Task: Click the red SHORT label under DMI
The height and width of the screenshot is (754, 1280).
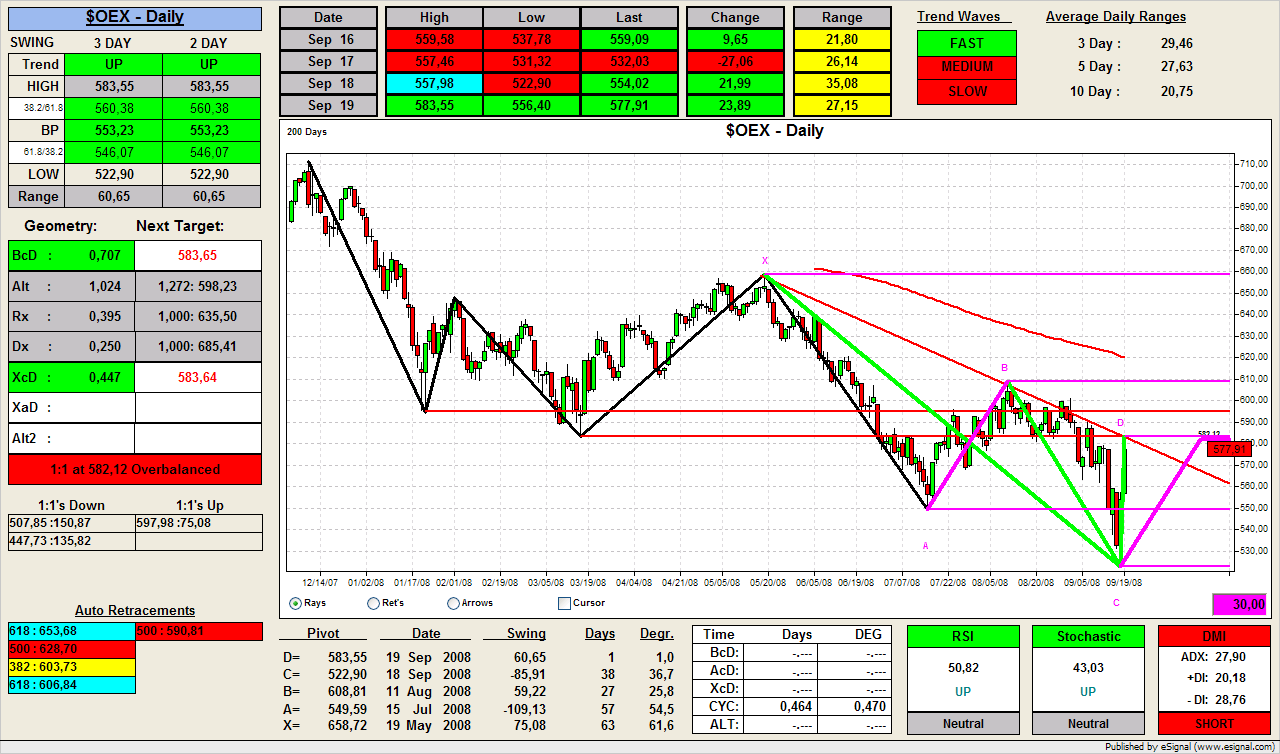Action: click(x=1213, y=723)
